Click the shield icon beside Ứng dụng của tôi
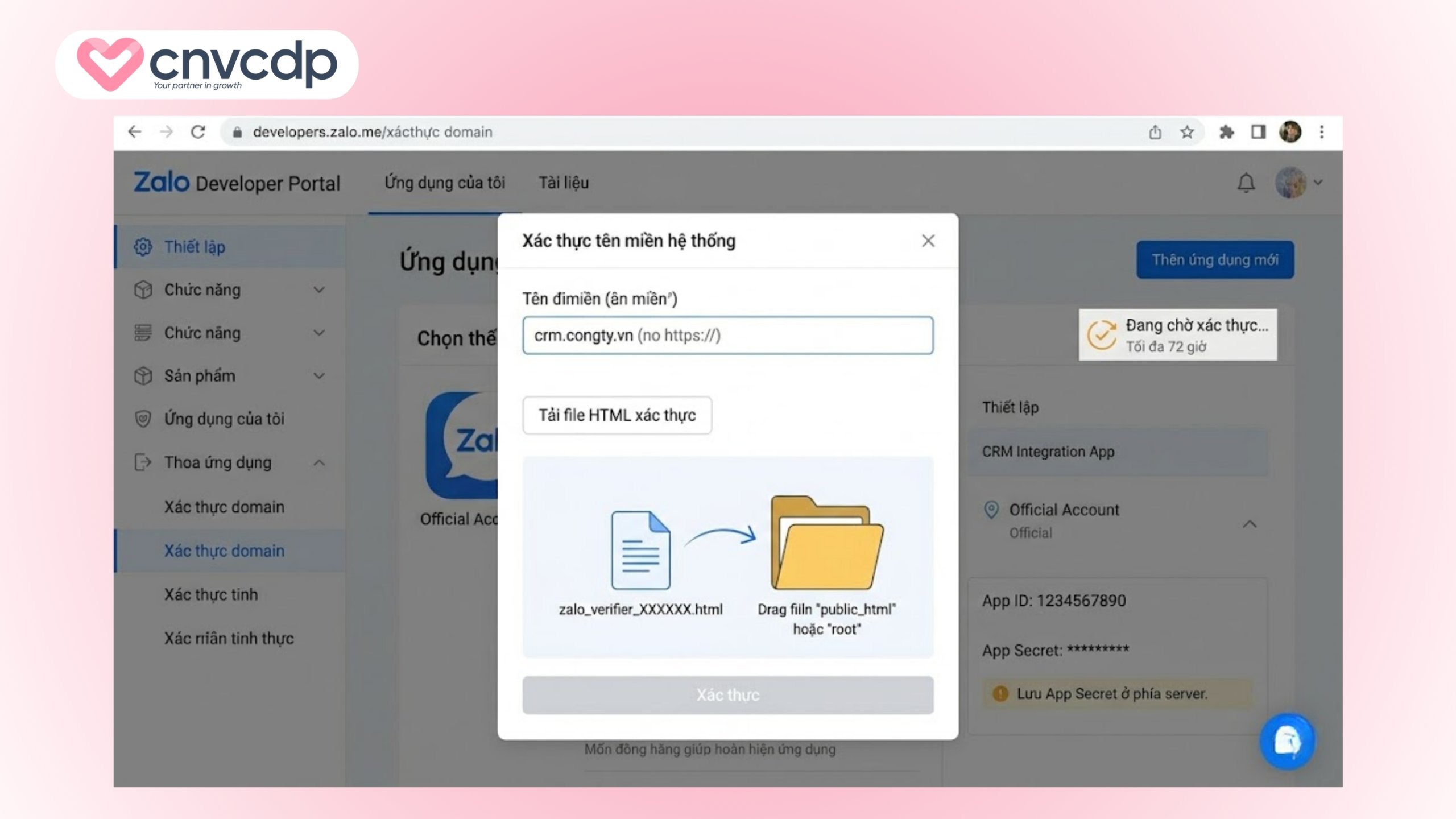1456x819 pixels. click(144, 419)
